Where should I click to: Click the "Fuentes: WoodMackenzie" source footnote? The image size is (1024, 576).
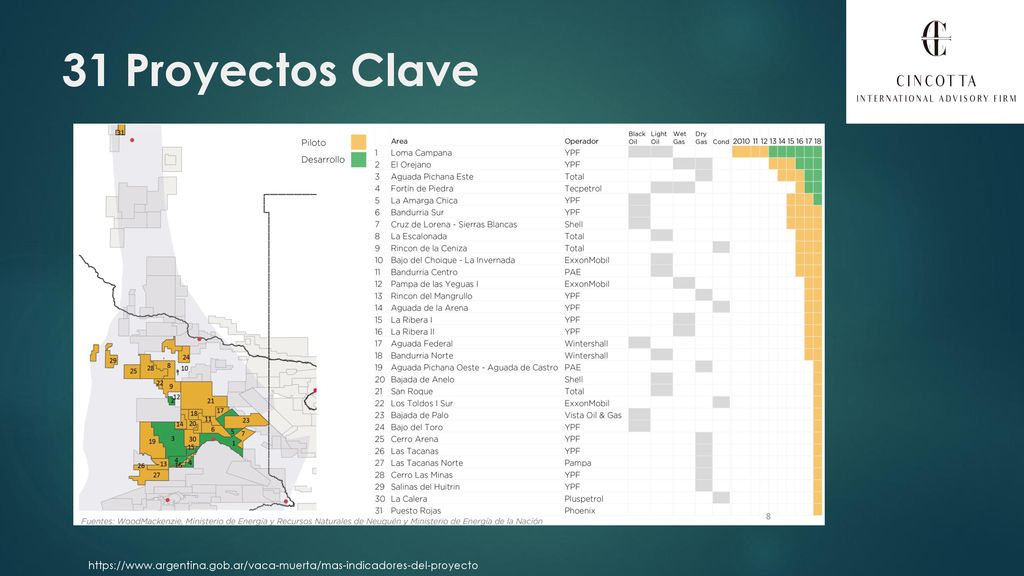[x=312, y=521]
